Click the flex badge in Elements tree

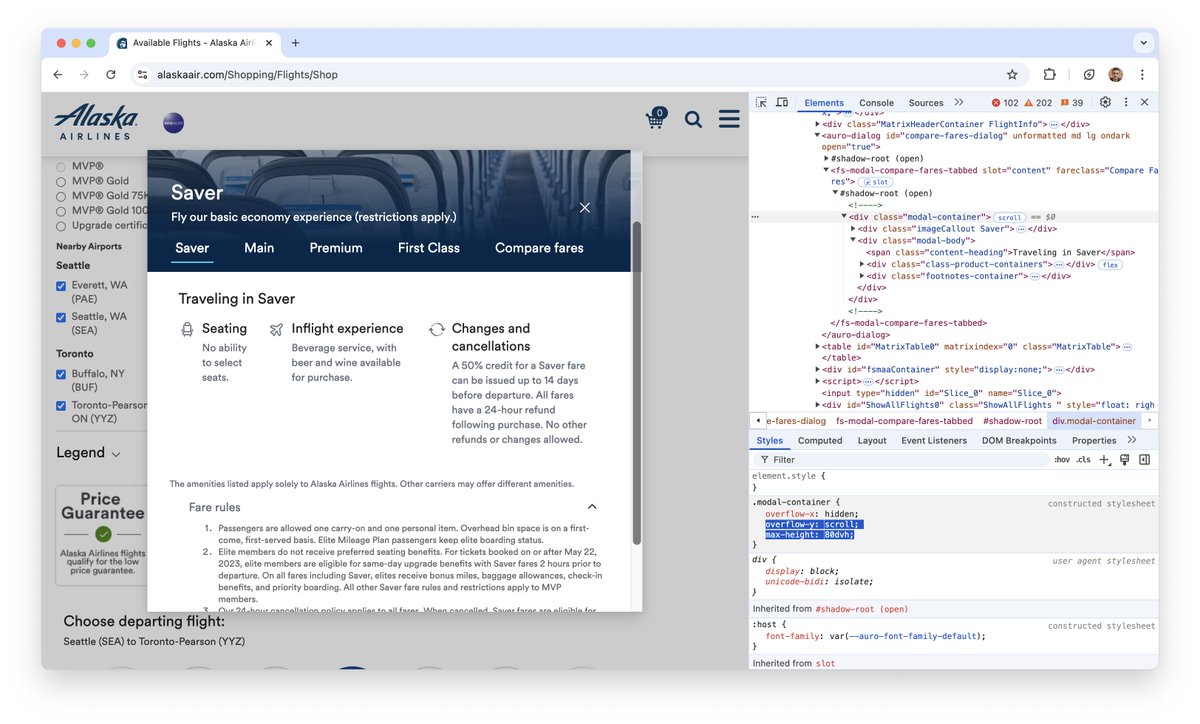1111,265
